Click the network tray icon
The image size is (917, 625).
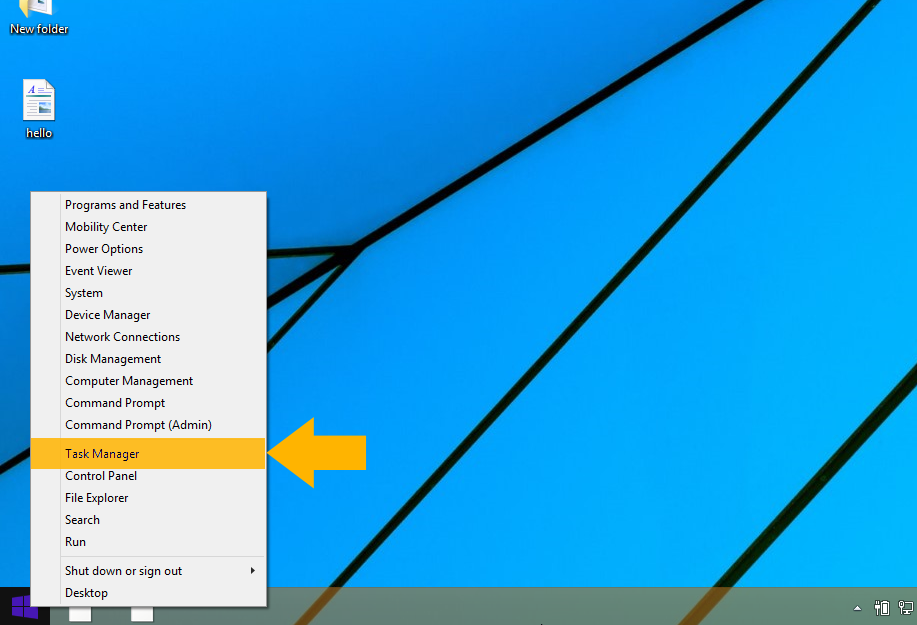pyautogui.click(x=906, y=608)
